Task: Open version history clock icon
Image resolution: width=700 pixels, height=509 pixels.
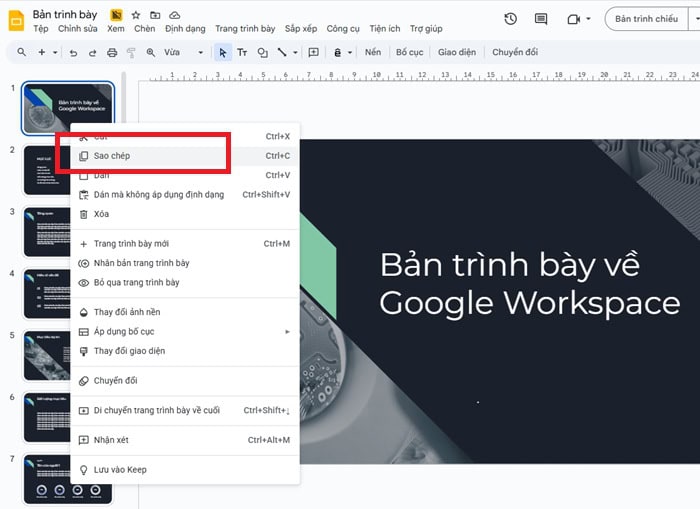Action: [511, 19]
